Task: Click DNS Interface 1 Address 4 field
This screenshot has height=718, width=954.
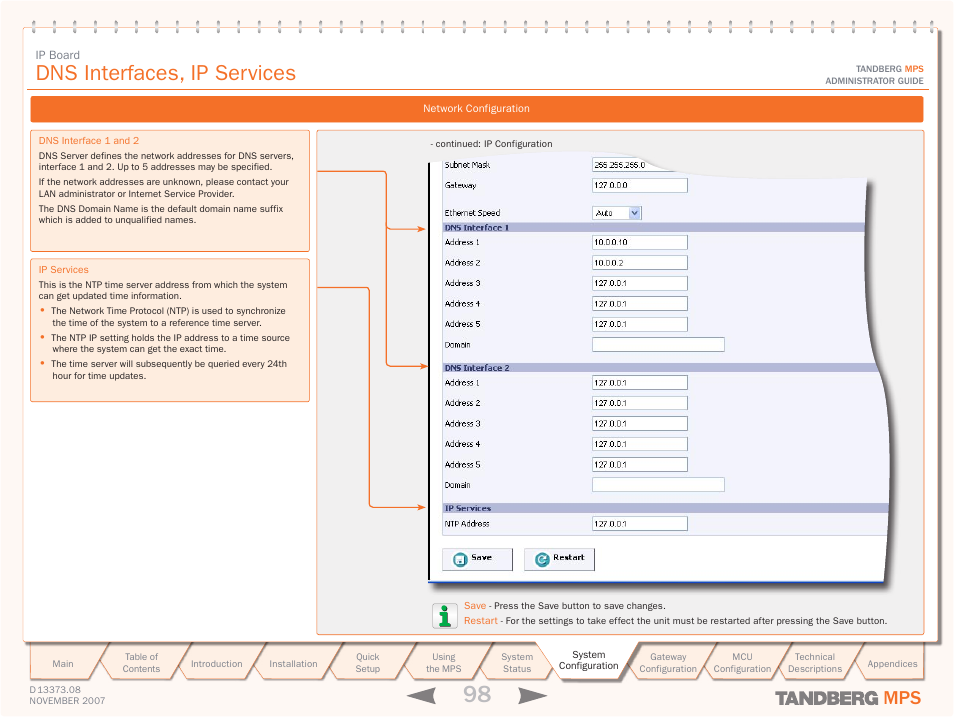Action: click(x=639, y=304)
